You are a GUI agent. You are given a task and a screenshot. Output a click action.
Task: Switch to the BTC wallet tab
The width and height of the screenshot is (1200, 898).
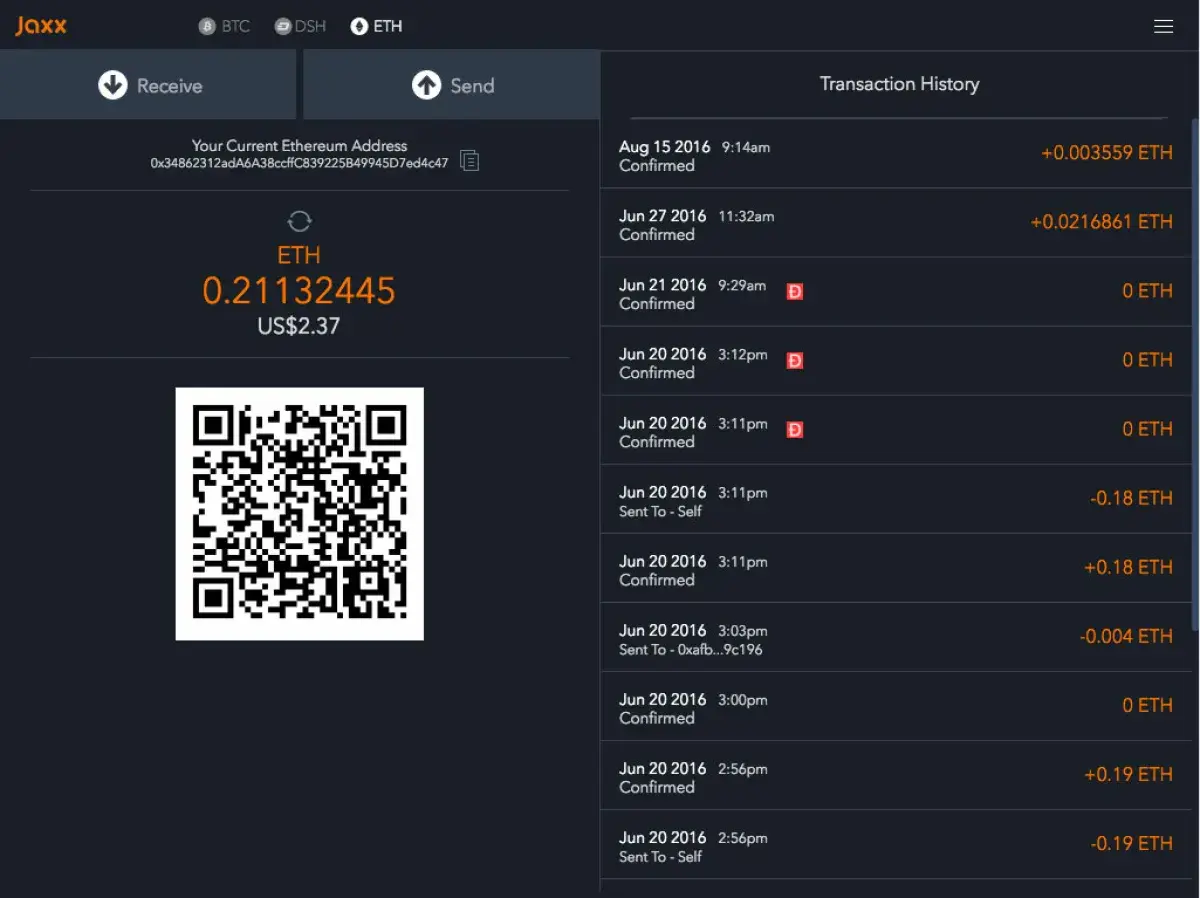224,26
